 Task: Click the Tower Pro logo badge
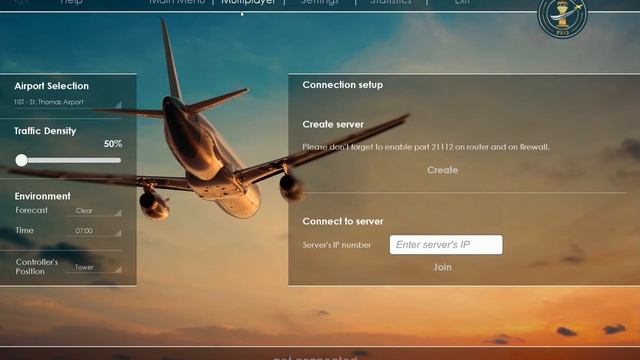pyautogui.click(x=562, y=17)
